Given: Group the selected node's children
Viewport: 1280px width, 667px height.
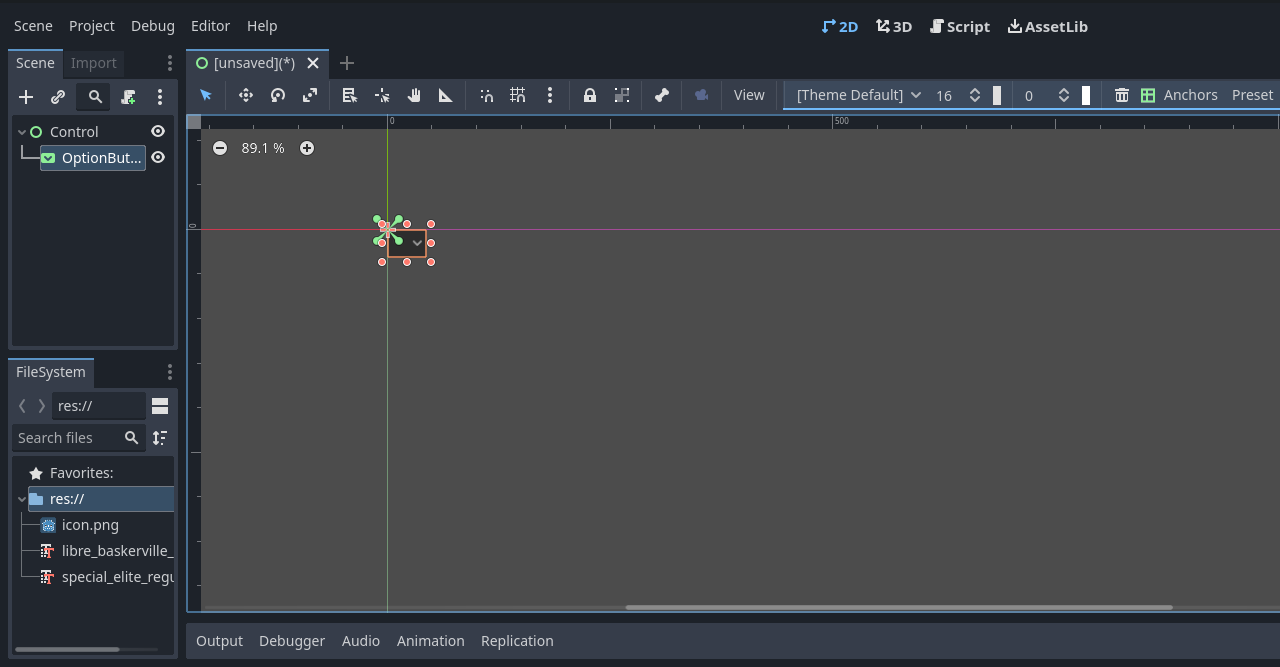Looking at the screenshot, I should 622,95.
